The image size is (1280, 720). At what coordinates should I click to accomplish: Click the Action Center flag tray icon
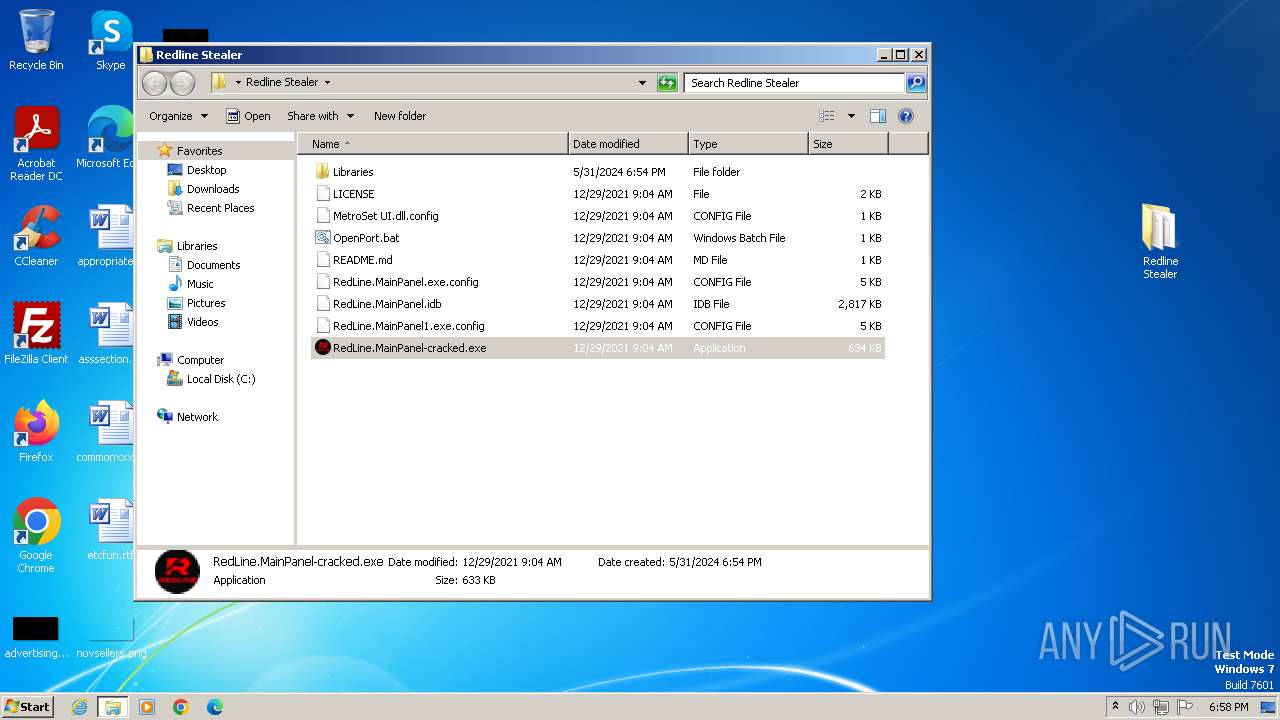[1184, 707]
